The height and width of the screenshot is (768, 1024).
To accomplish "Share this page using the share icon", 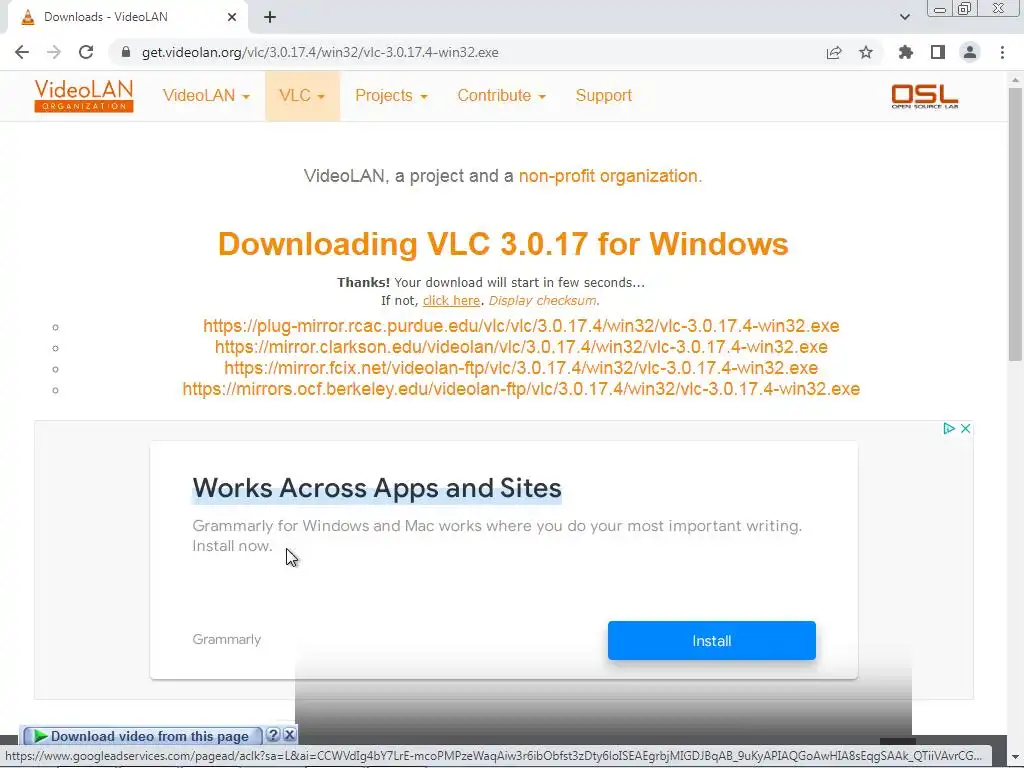I will tap(833, 52).
